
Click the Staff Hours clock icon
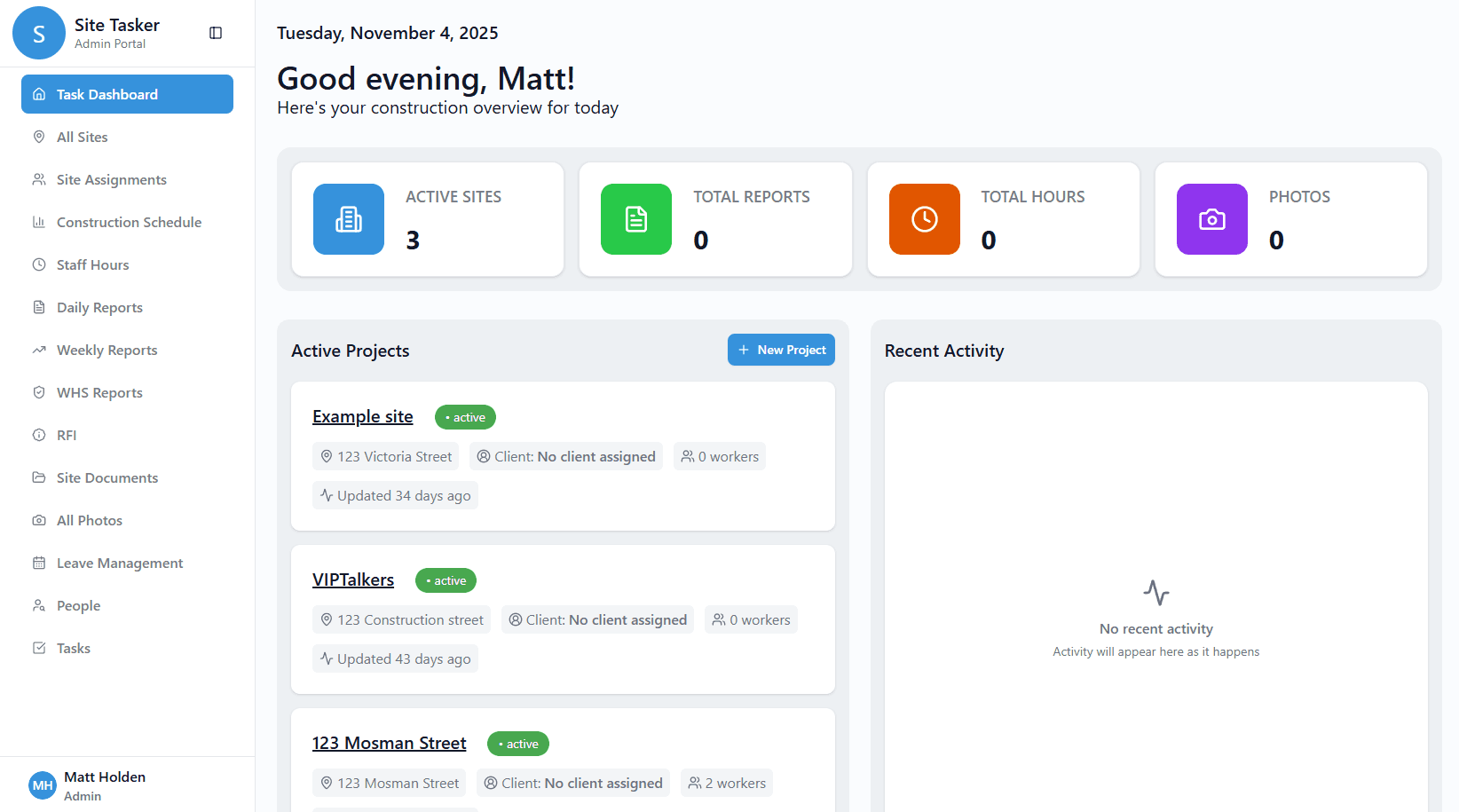click(x=39, y=264)
